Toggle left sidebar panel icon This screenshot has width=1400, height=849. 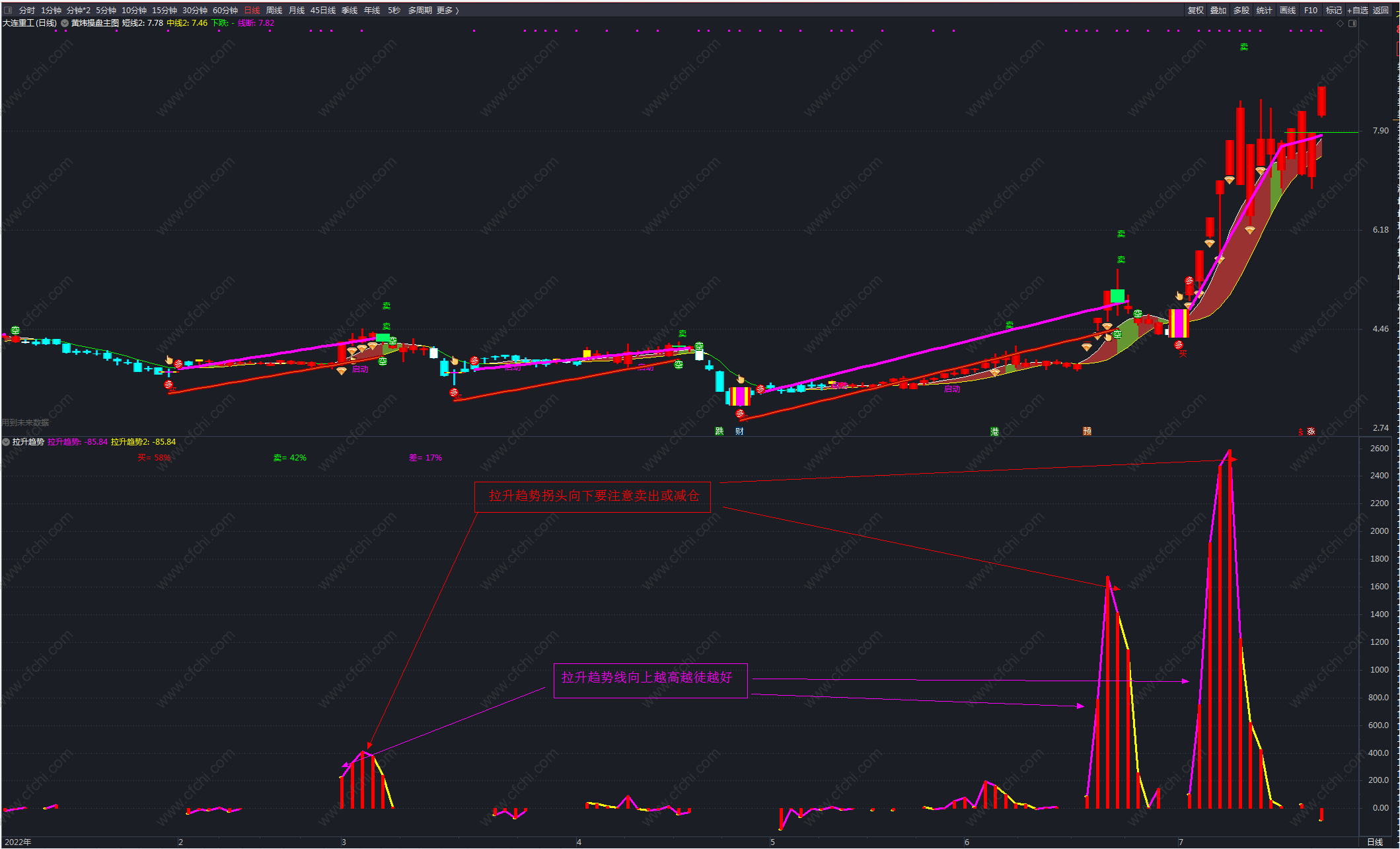(8, 10)
